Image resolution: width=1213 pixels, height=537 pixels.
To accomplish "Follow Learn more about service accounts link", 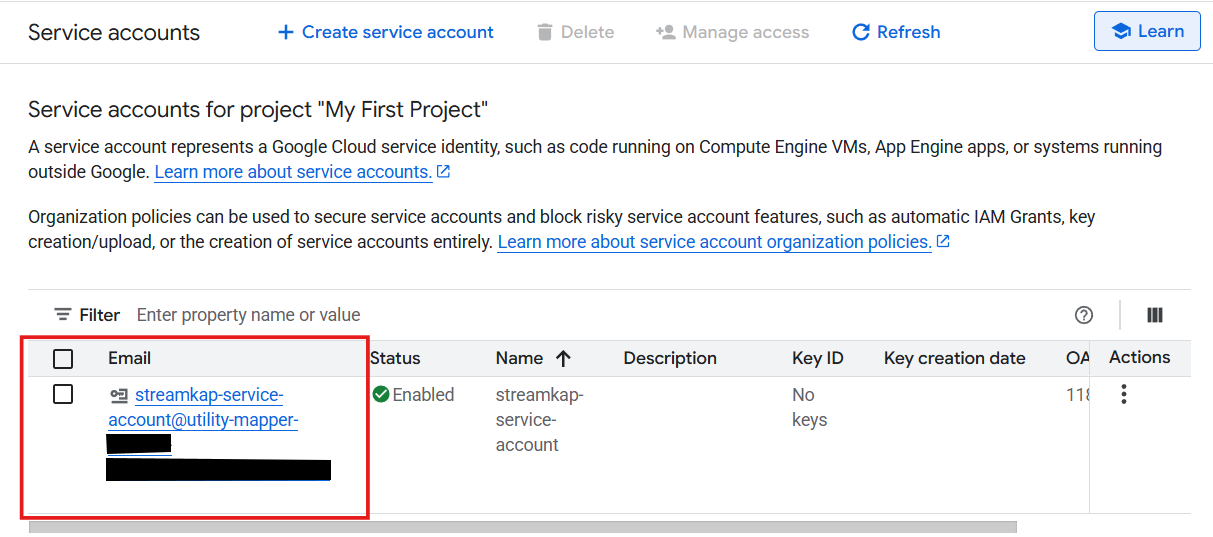I will (293, 172).
